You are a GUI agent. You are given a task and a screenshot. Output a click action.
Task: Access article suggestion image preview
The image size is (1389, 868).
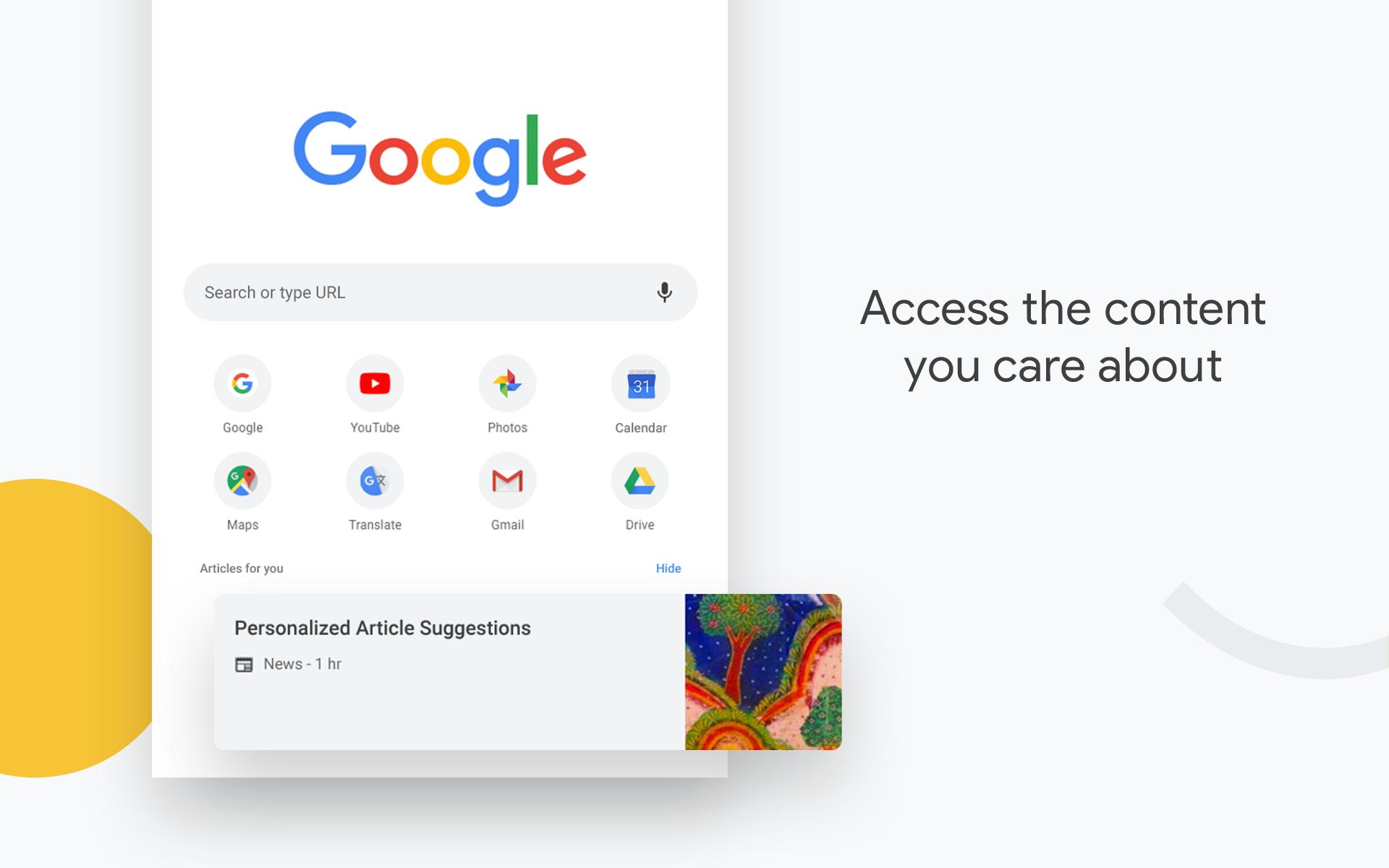pos(763,670)
